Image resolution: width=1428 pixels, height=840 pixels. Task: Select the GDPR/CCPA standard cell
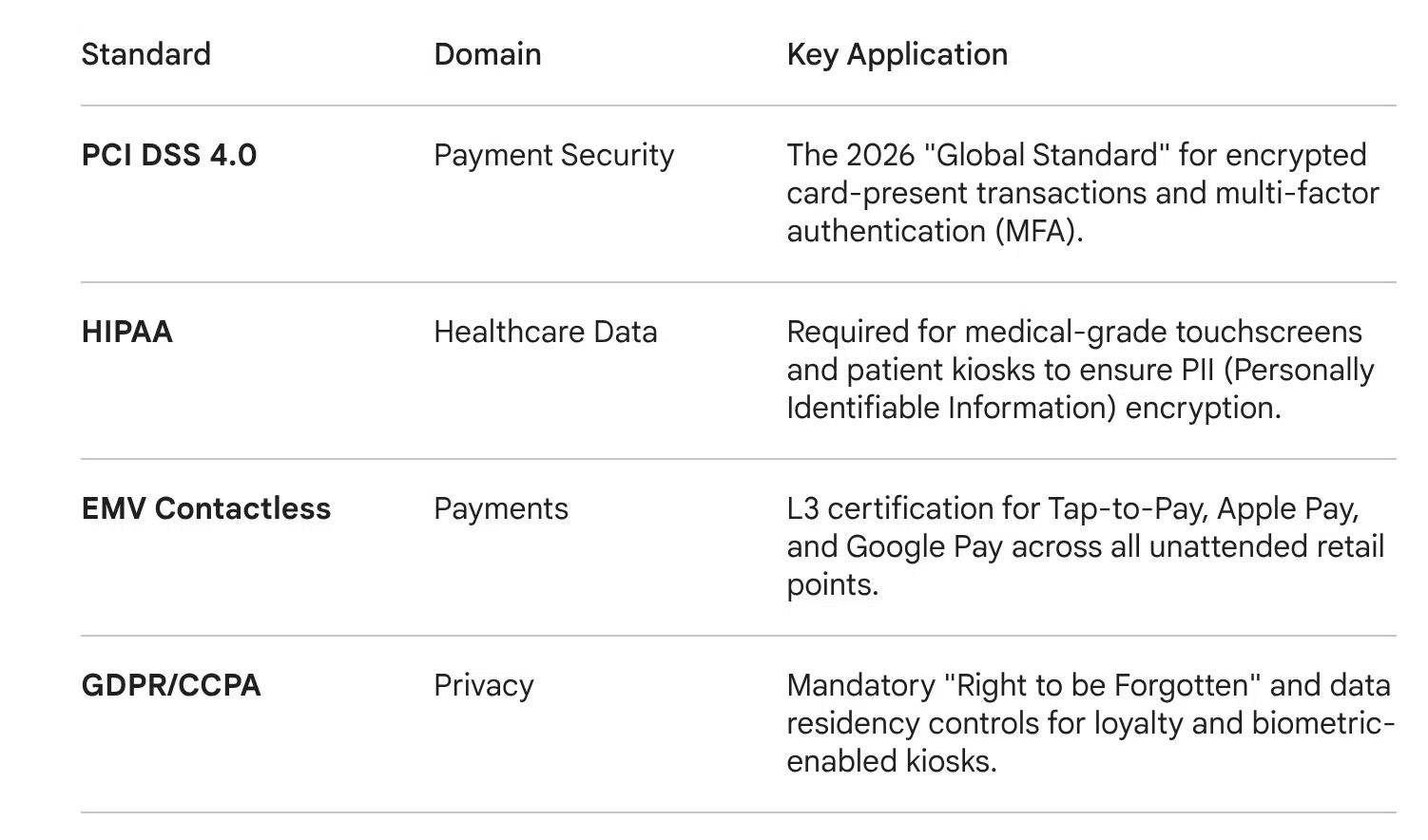click(171, 685)
